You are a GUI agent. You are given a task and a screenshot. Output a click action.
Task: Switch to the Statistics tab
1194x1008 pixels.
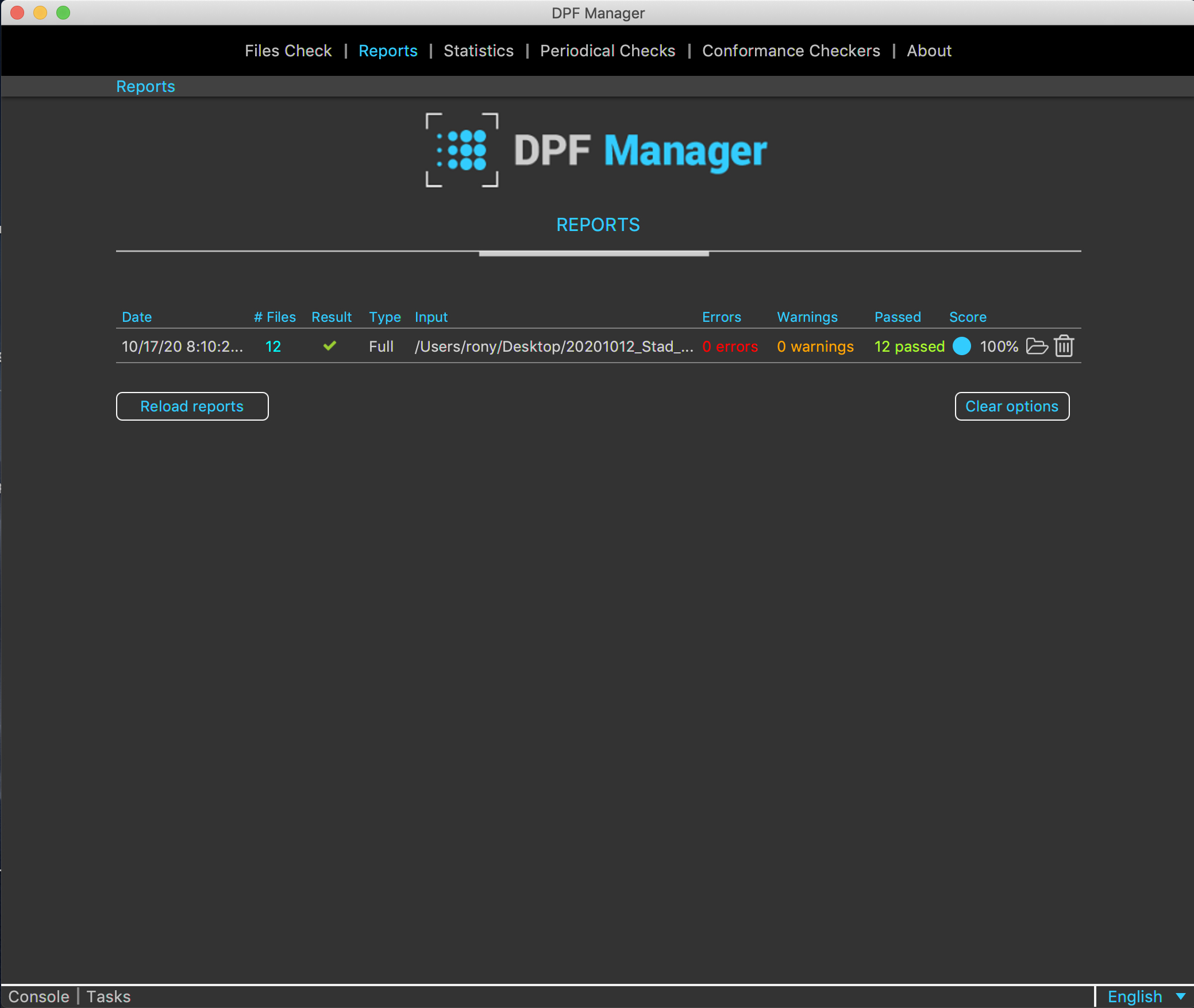click(478, 51)
